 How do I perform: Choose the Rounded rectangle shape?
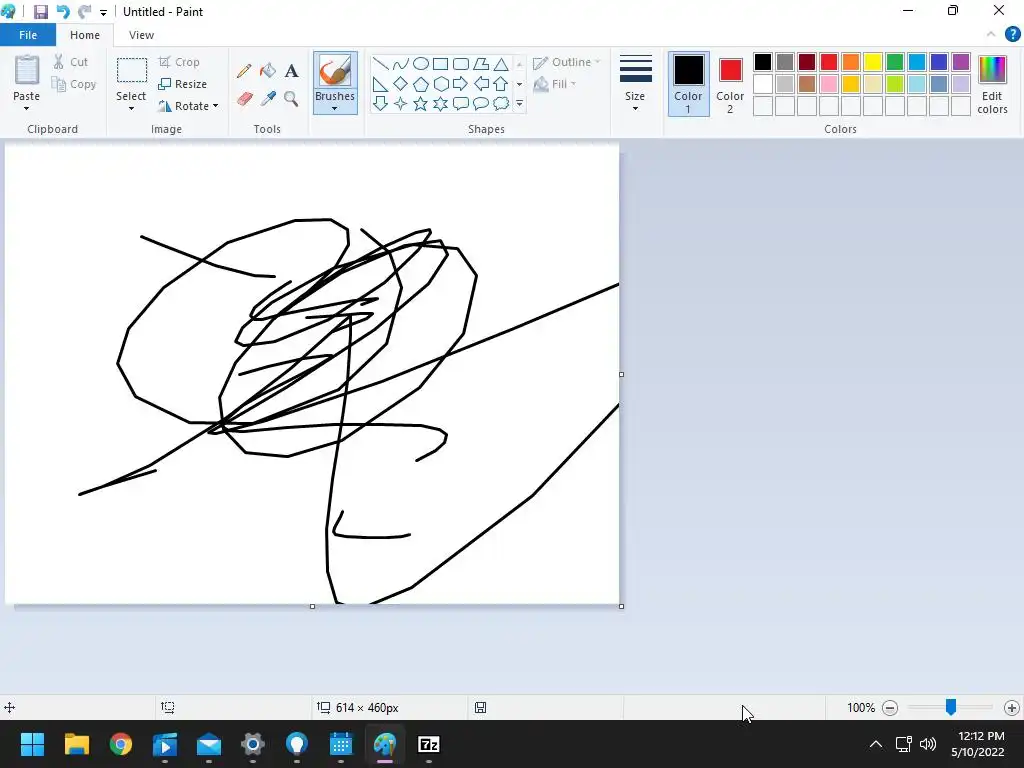pyautogui.click(x=461, y=63)
